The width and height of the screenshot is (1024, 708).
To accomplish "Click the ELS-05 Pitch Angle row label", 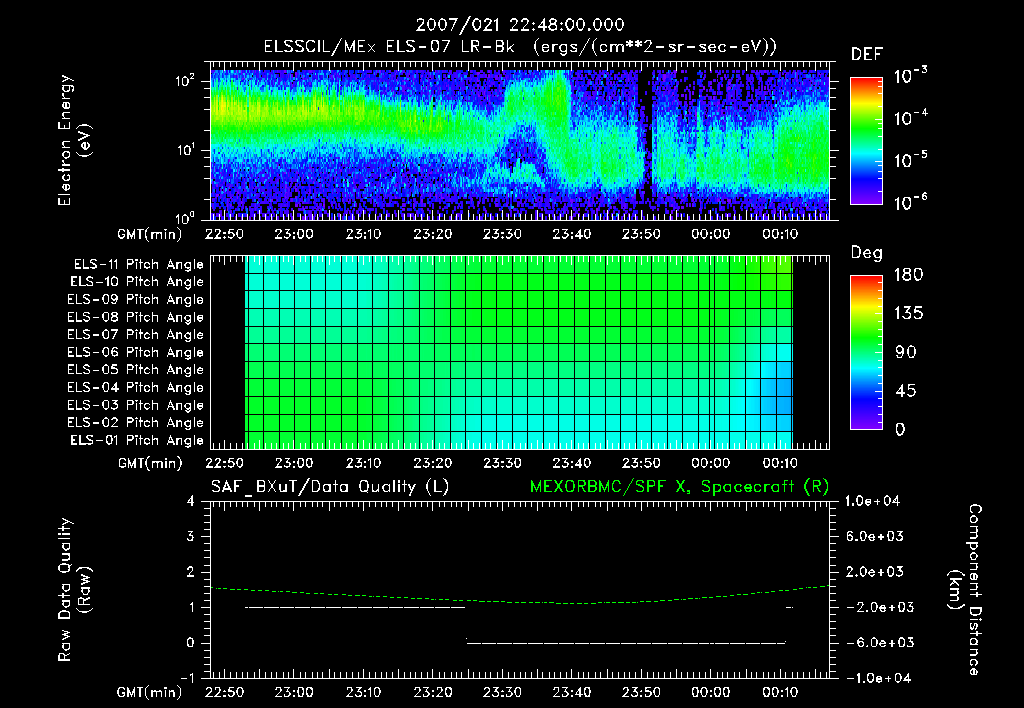I will click(x=135, y=370).
